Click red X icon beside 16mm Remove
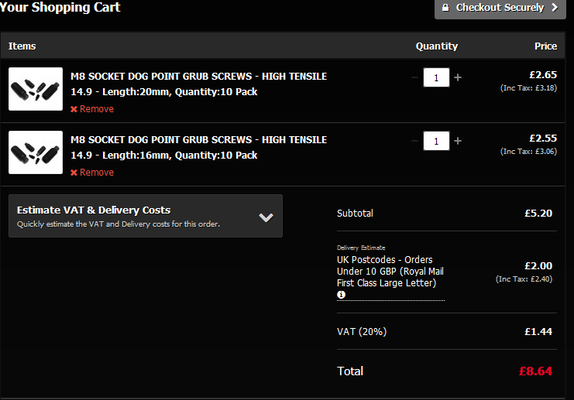The image size is (574, 400). [x=74, y=172]
